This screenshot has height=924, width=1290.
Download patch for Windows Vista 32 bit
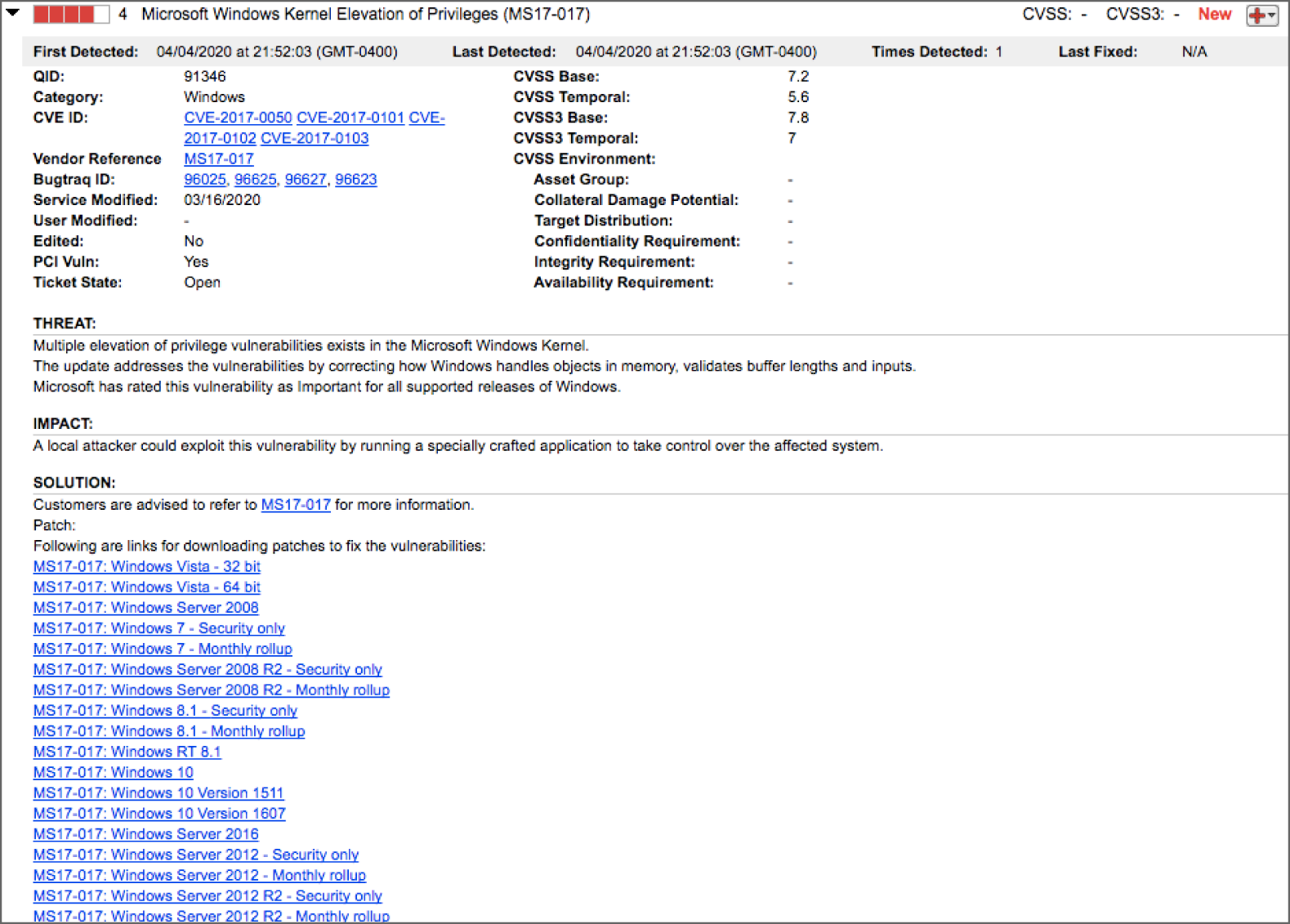coord(147,566)
